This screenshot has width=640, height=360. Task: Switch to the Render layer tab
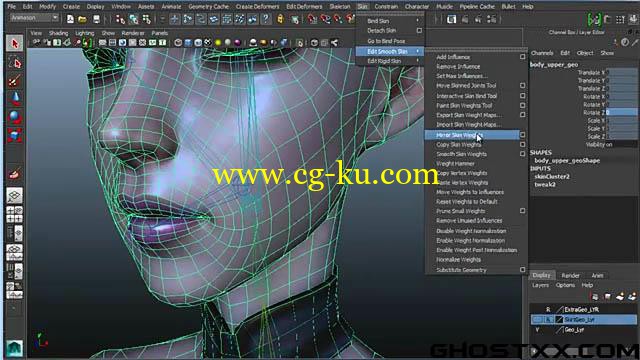(570, 276)
